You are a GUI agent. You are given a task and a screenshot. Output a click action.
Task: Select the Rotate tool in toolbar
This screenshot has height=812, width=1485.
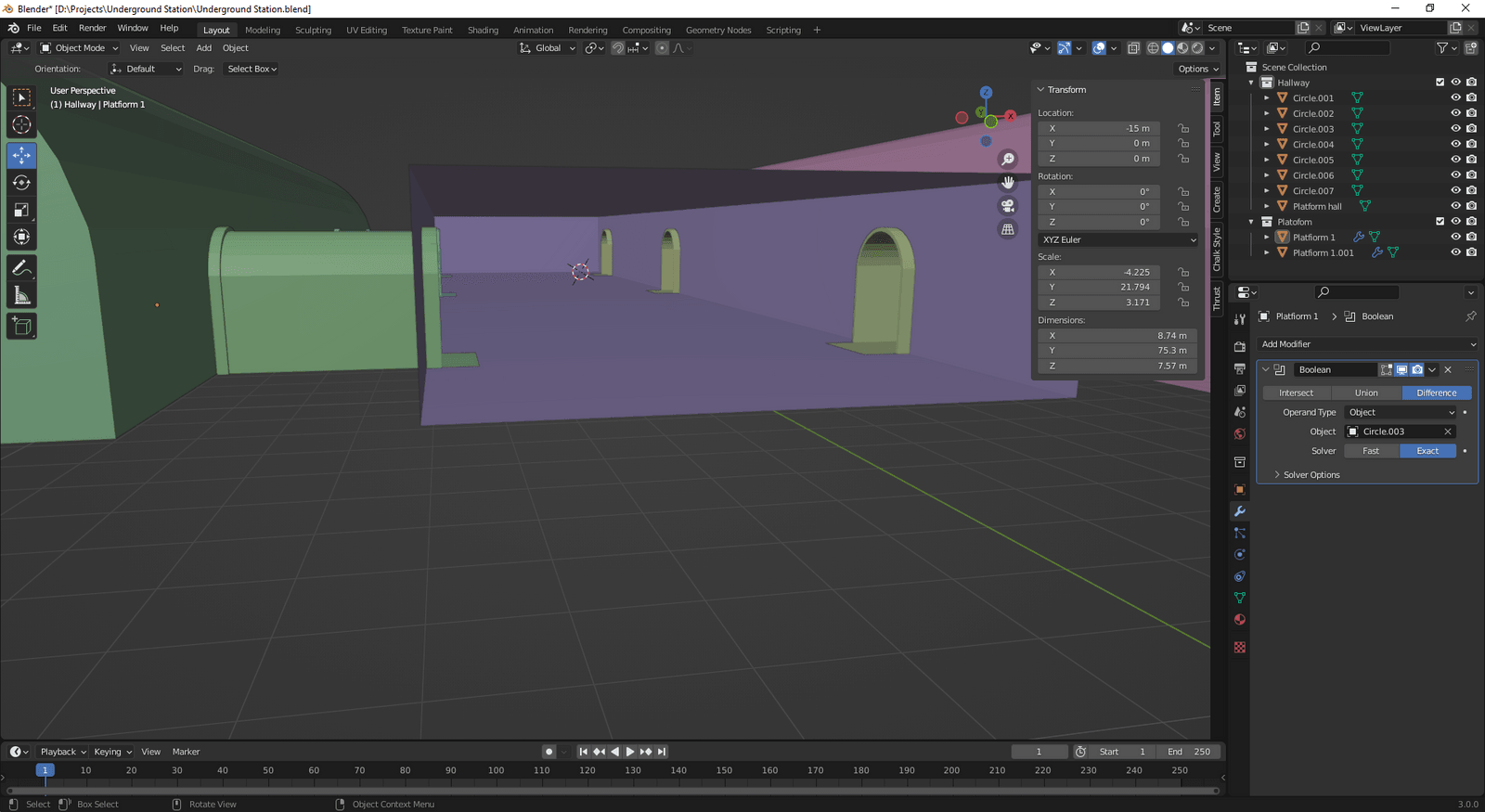click(21, 183)
